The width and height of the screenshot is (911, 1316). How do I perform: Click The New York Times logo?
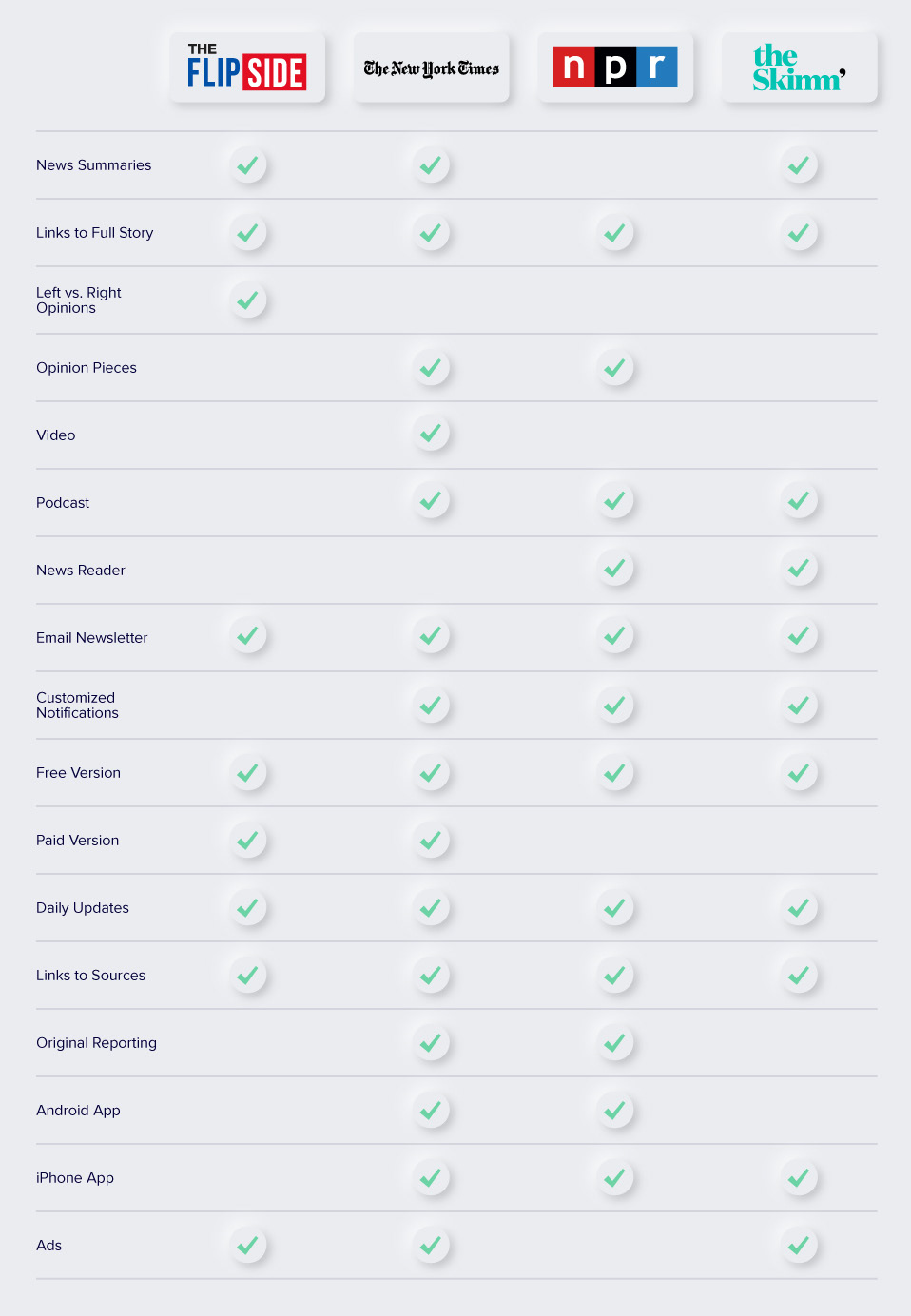pyautogui.click(x=431, y=68)
